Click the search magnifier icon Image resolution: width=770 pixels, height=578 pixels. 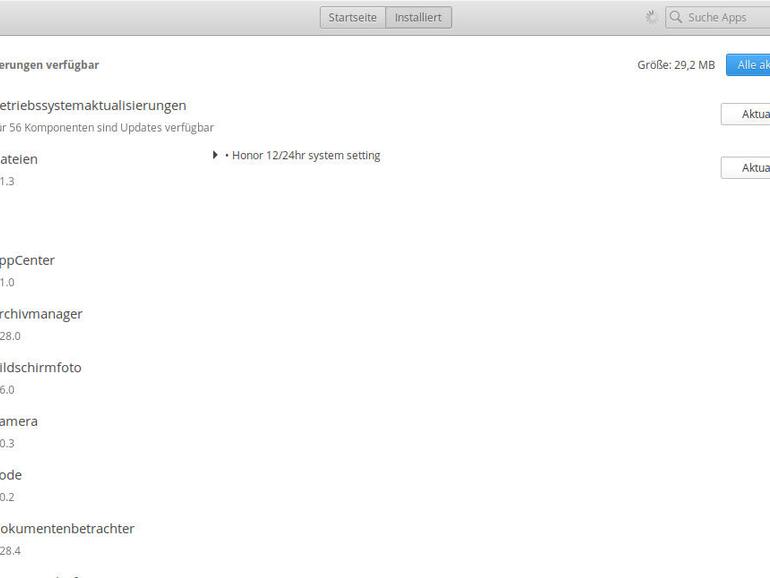pyautogui.click(x=676, y=17)
